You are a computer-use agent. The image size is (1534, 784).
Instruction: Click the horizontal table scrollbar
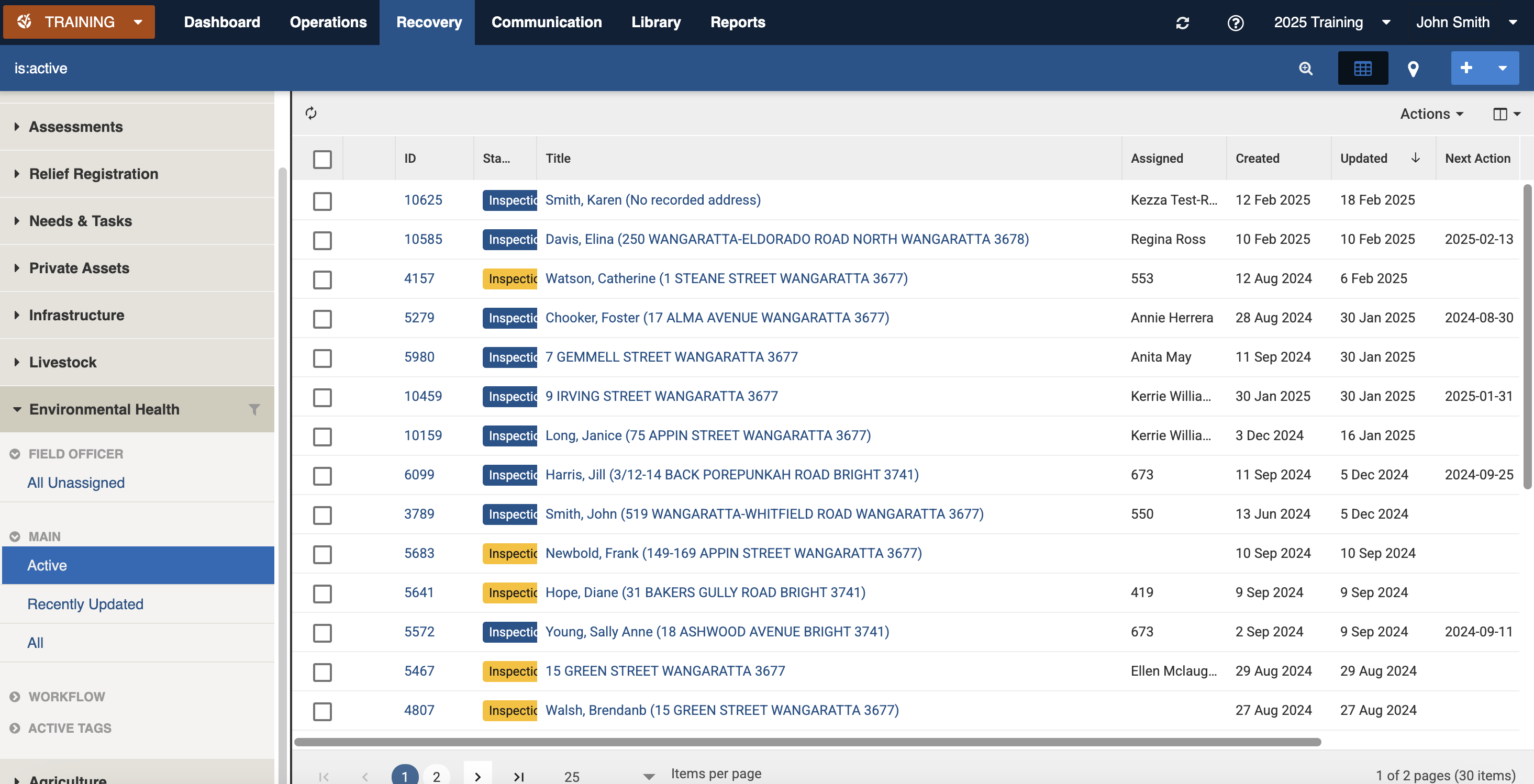[x=807, y=742]
